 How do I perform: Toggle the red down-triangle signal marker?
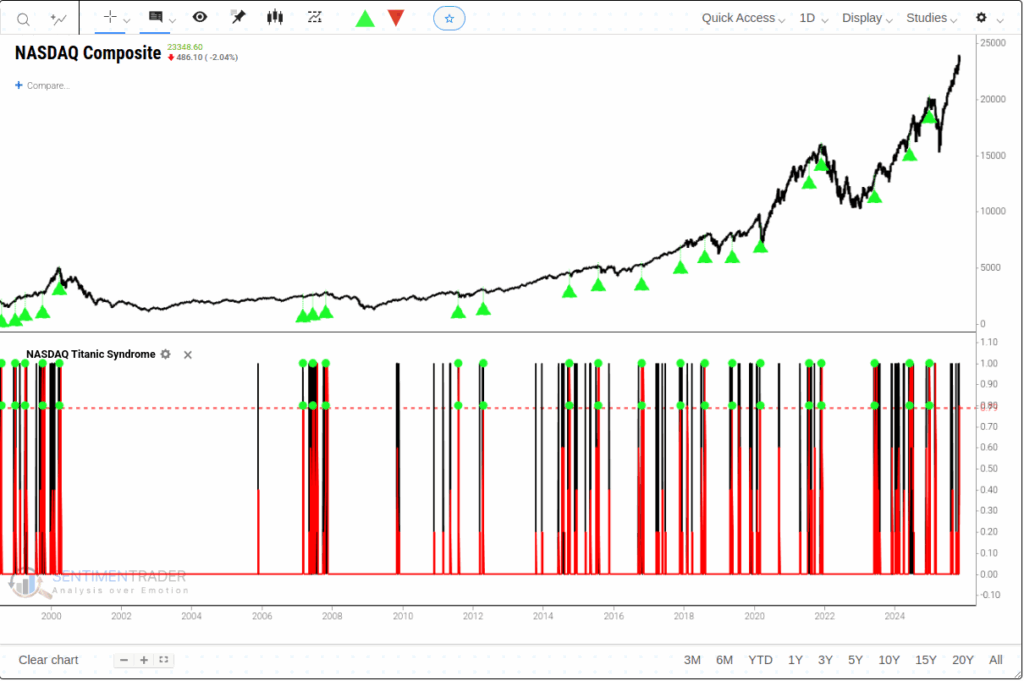click(396, 17)
